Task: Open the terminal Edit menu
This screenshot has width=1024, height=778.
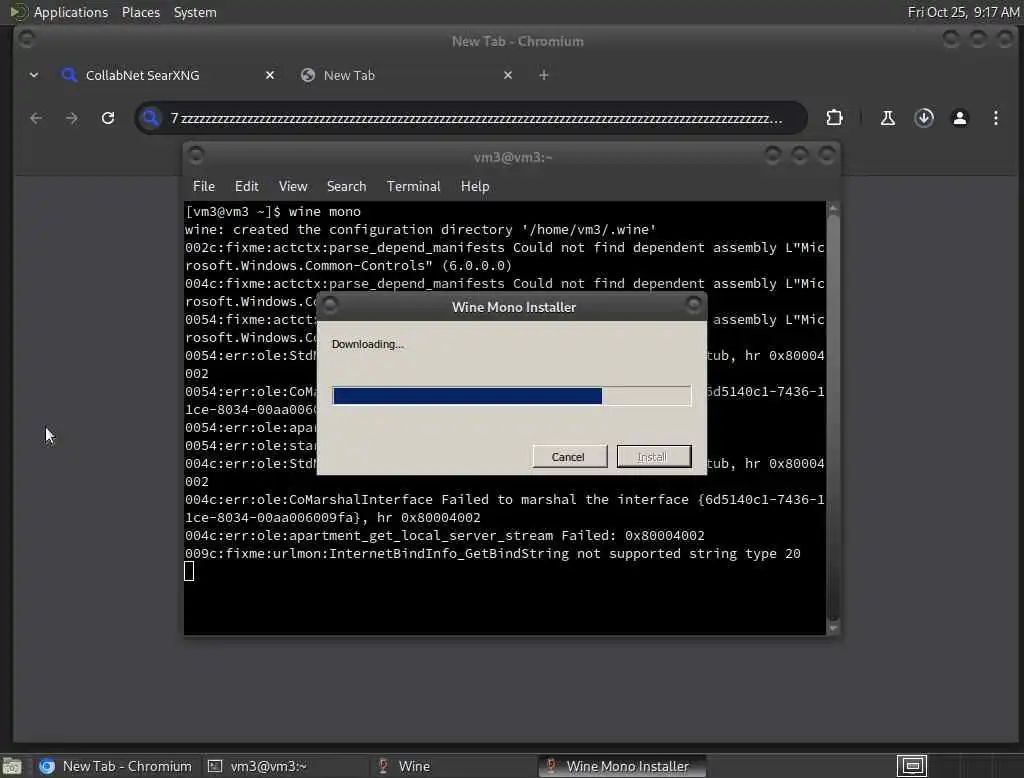Action: tap(246, 186)
